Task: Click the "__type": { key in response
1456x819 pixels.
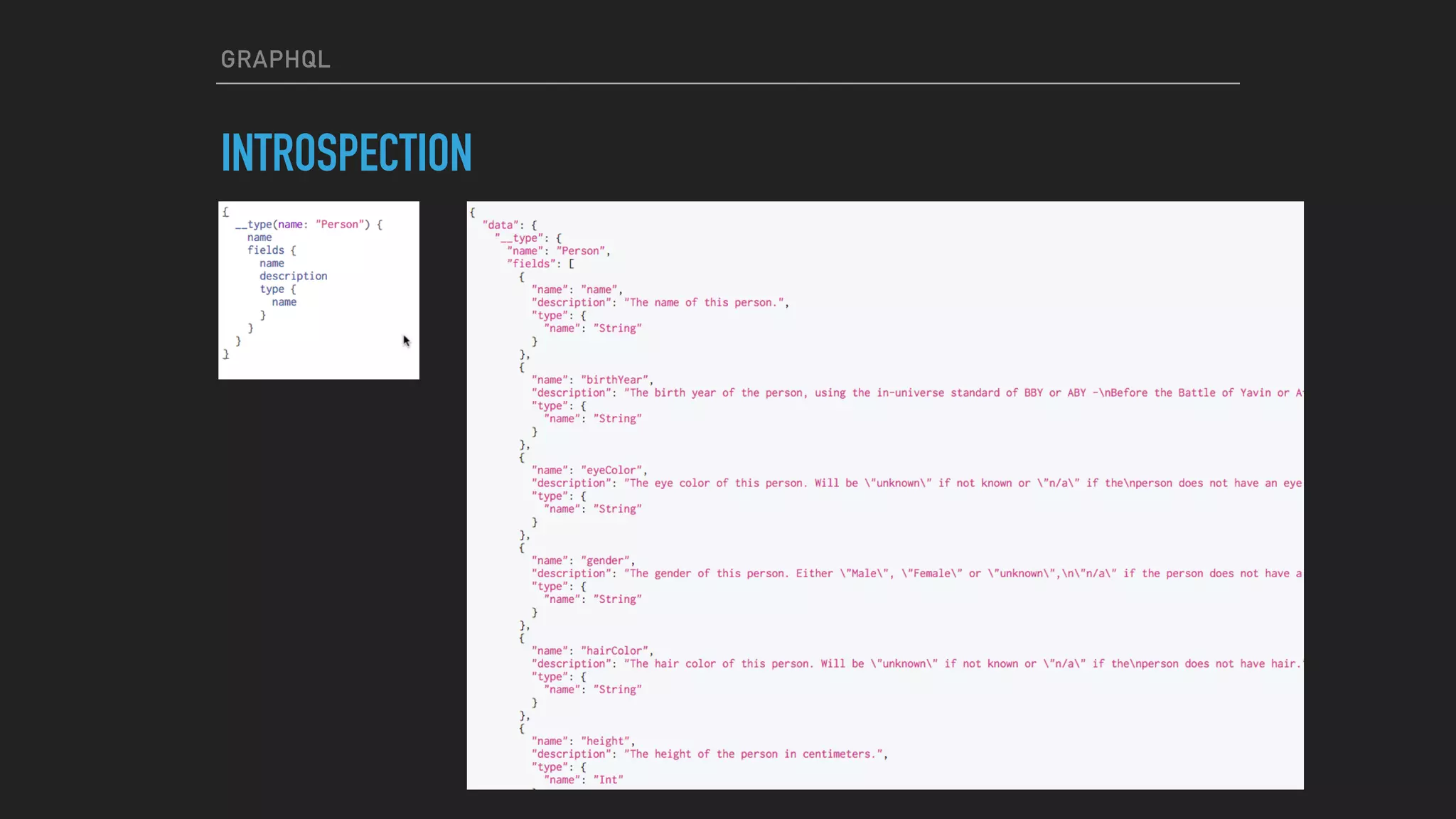Action: 528,238
